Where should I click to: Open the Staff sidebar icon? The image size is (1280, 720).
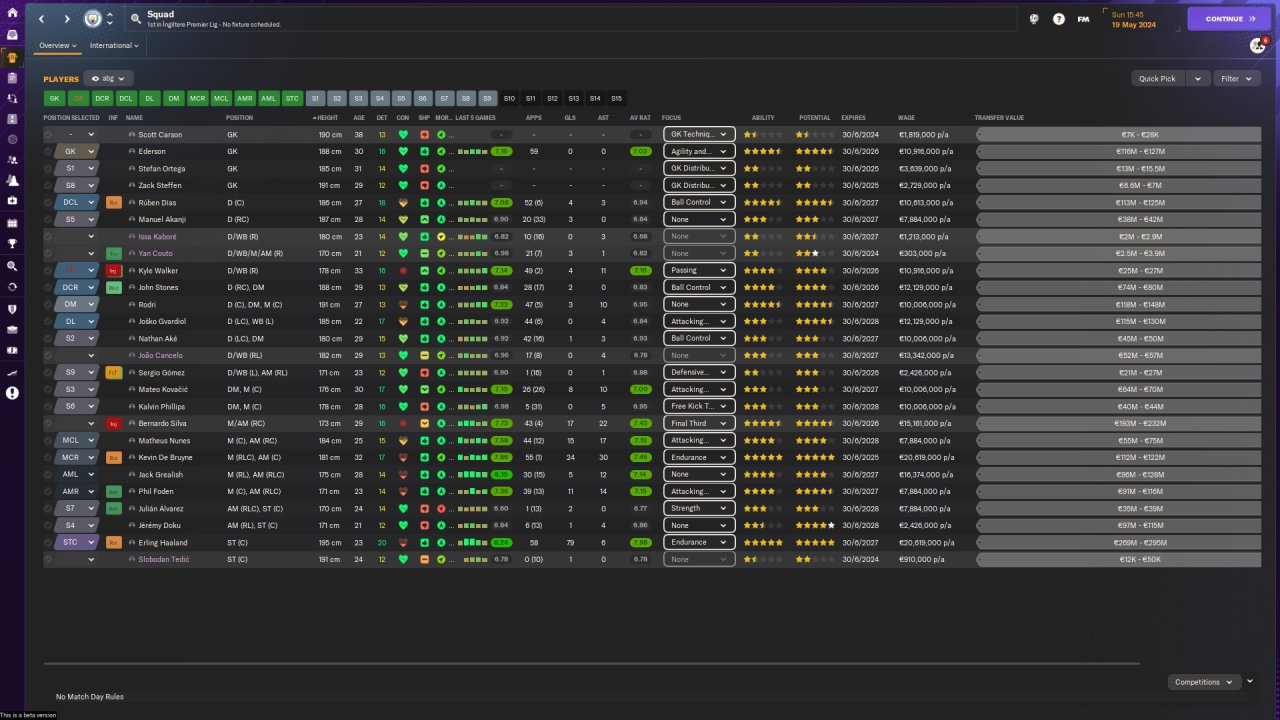coord(12,161)
